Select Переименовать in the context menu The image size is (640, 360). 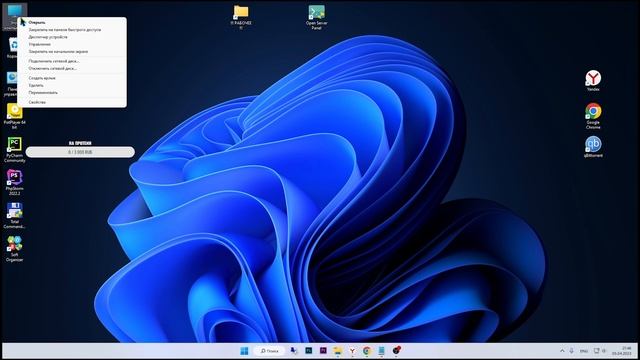(x=72, y=93)
